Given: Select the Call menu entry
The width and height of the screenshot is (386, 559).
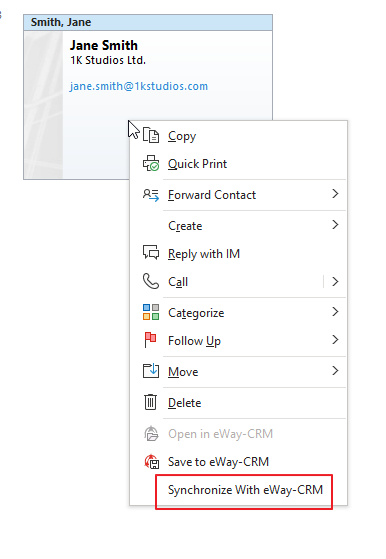Looking at the screenshot, I should pyautogui.click(x=238, y=282).
